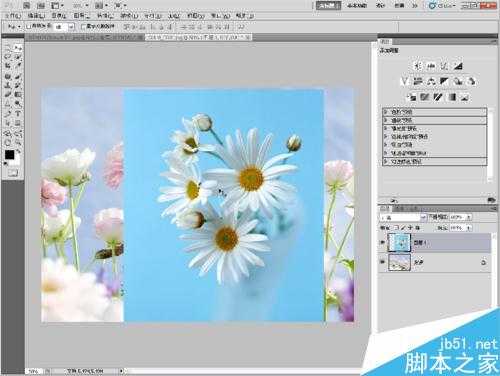Open the layer Opacity slider arrow
The image size is (500, 376).
coord(469,217)
